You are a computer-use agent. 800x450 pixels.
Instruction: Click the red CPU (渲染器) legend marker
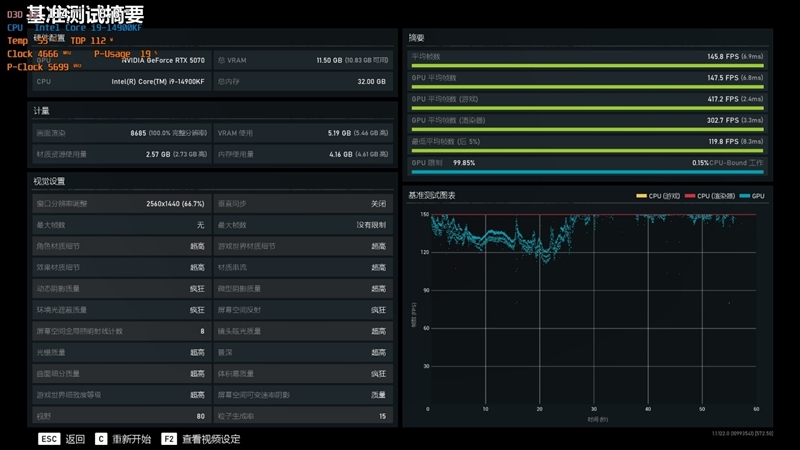(689, 196)
